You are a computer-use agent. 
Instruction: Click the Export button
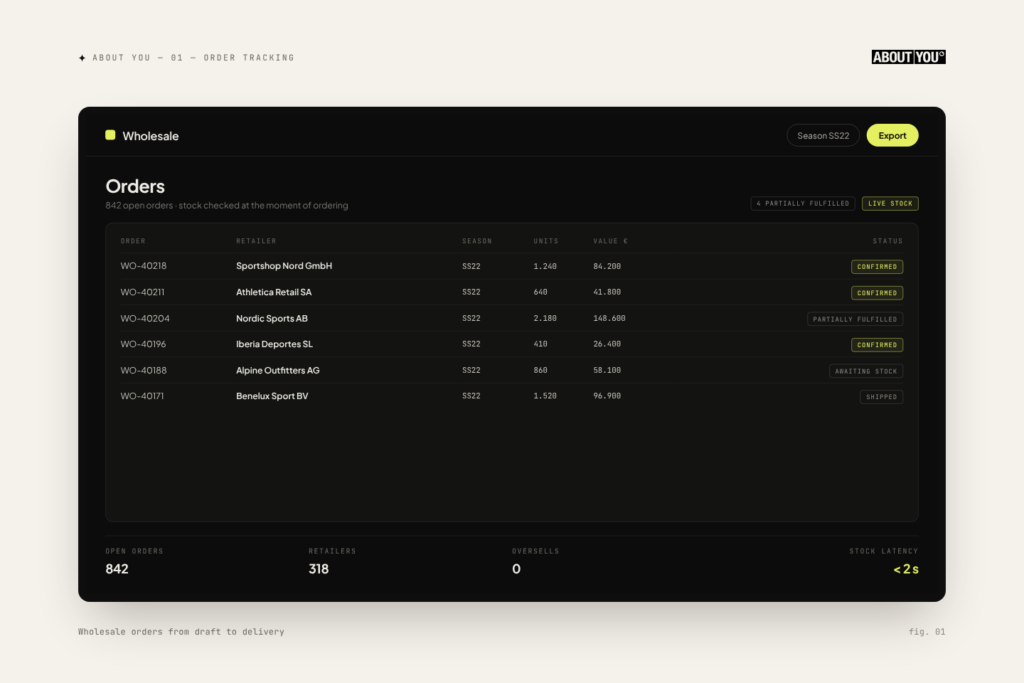click(x=892, y=135)
